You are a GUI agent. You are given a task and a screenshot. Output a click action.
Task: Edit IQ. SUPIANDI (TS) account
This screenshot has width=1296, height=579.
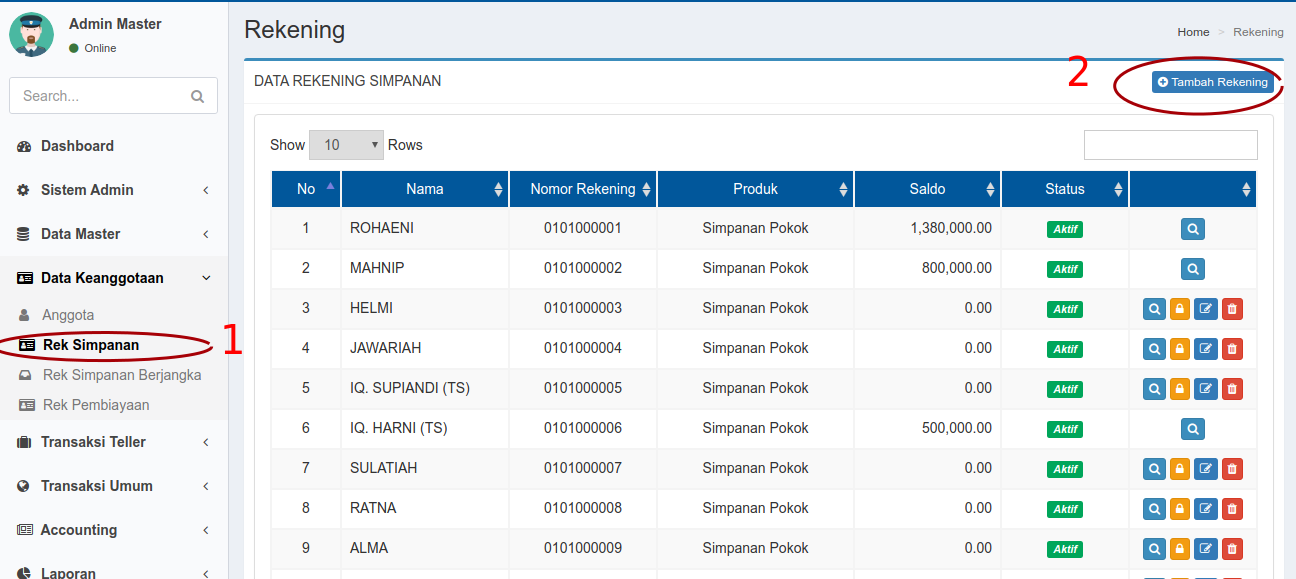pos(1206,389)
